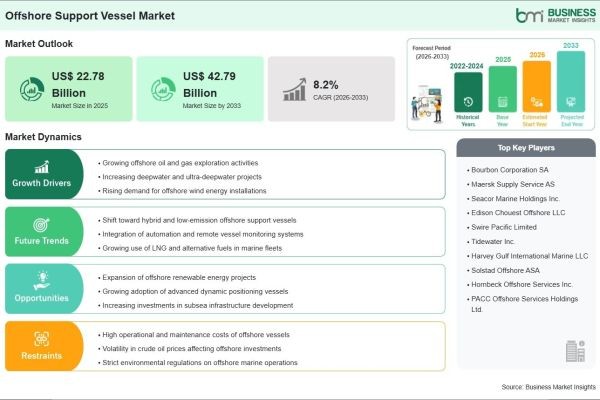Click PACC Offshore Services Holdings Ltd. entry
The image size is (600, 400).
523,304
